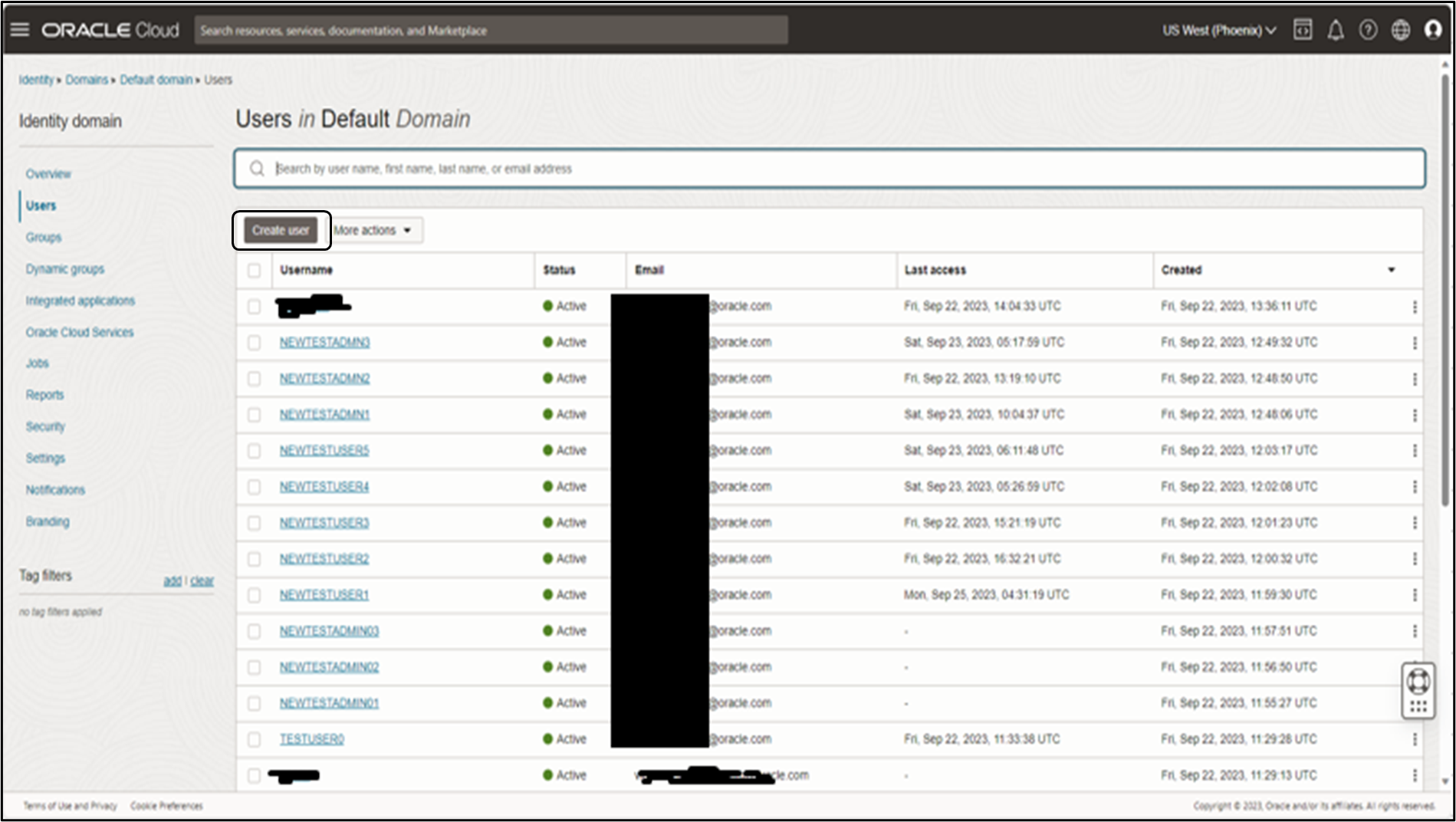
Task: Follow the Identity breadcrumb link
Action: click(x=36, y=80)
